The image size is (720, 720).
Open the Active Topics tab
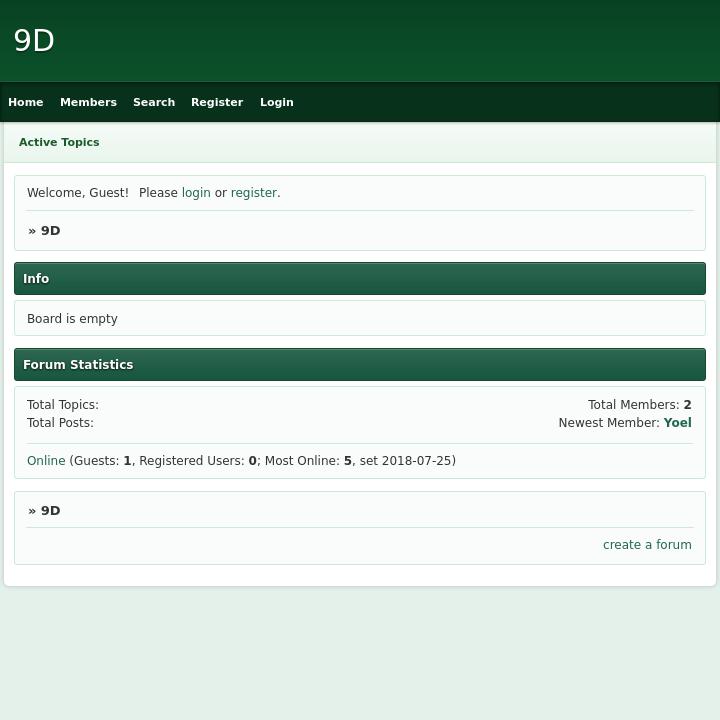point(59,142)
